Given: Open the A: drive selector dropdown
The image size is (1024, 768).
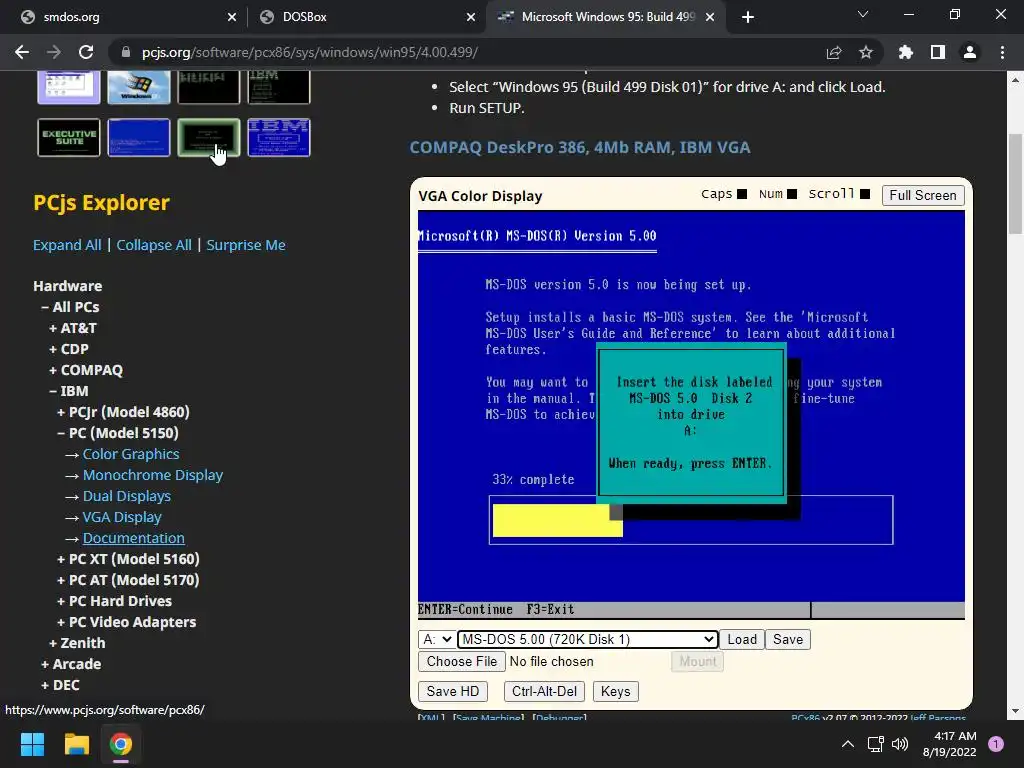Looking at the screenshot, I should pos(436,639).
